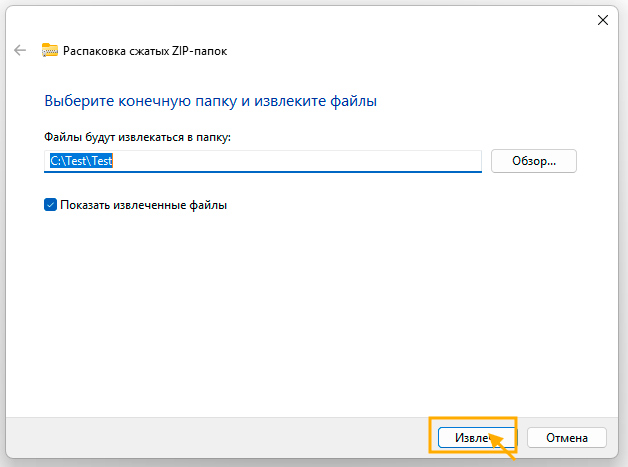Click inside the destination folder path field
Screen dimensions: 628x467
tap(263, 161)
